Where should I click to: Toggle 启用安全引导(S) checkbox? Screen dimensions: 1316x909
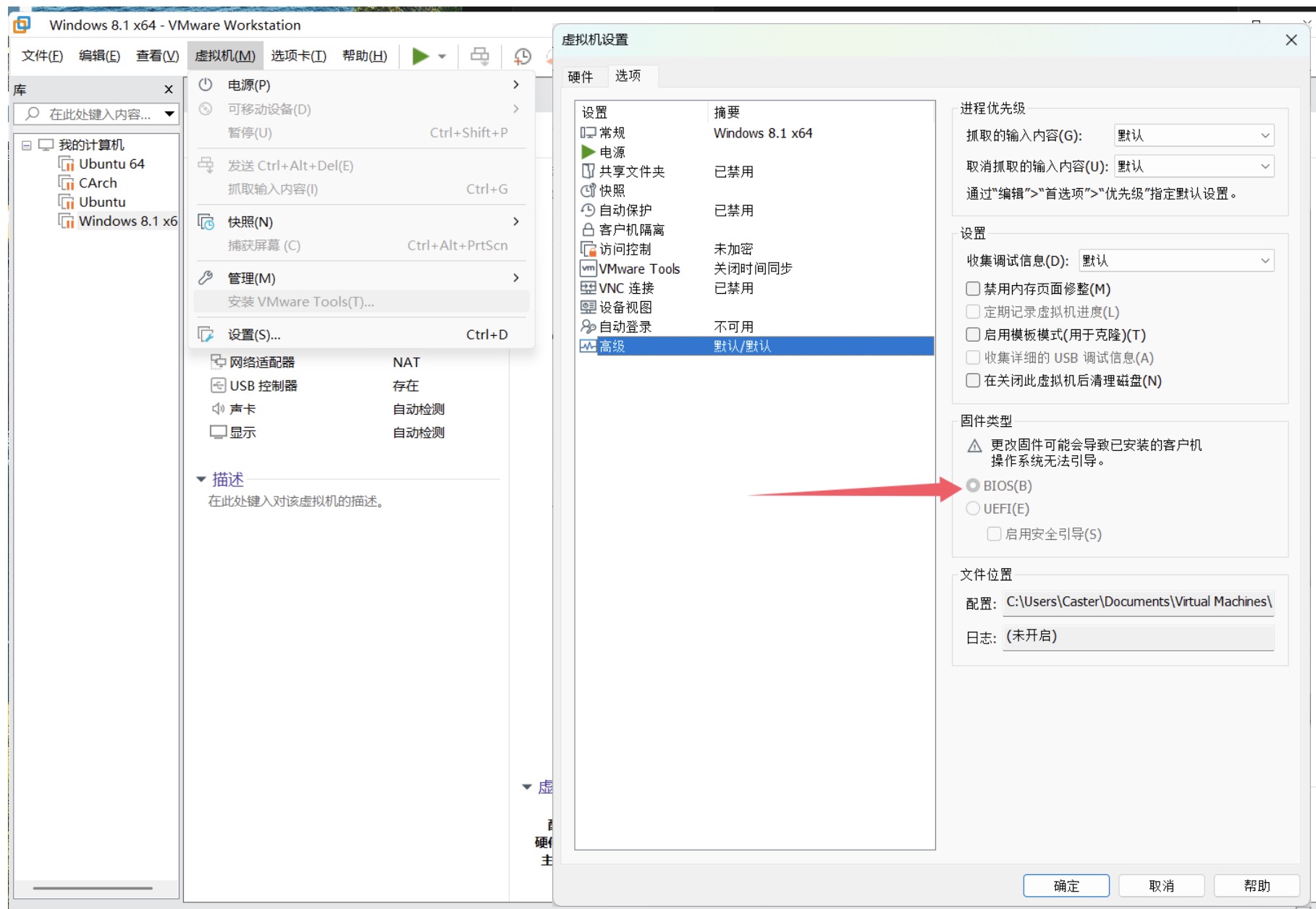click(994, 534)
